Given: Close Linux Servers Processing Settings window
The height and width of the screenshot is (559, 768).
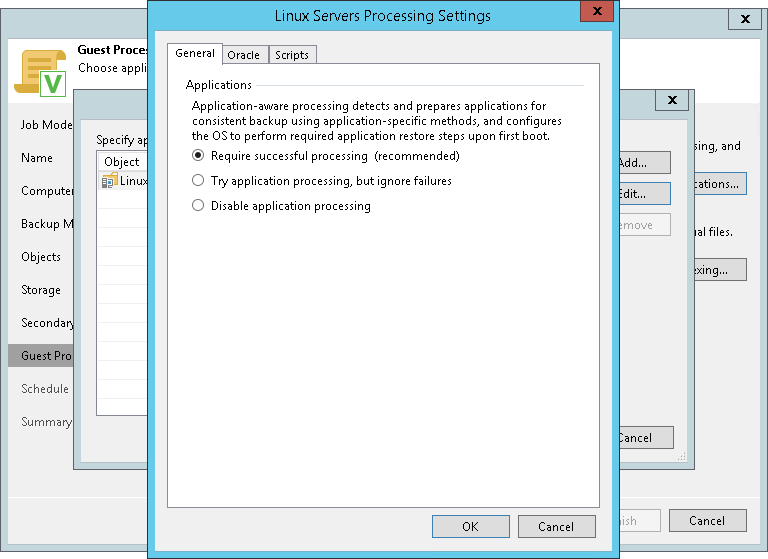Looking at the screenshot, I should tap(597, 11).
